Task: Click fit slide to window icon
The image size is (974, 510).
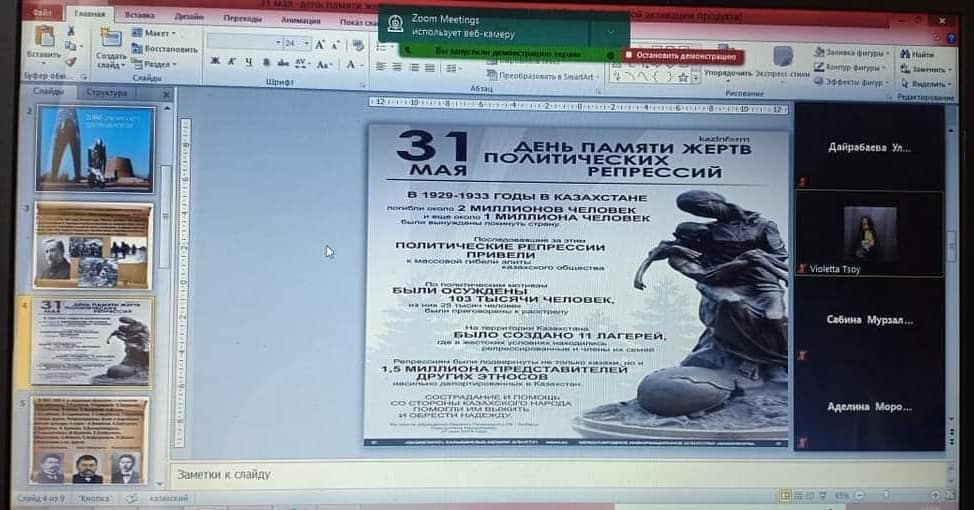Action: tap(950, 495)
